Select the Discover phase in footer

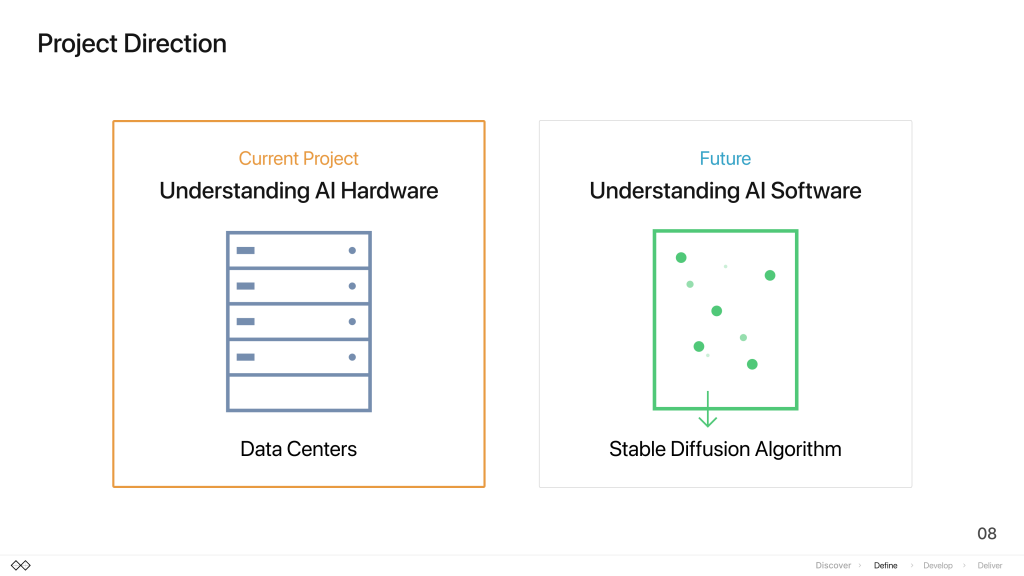click(x=833, y=566)
